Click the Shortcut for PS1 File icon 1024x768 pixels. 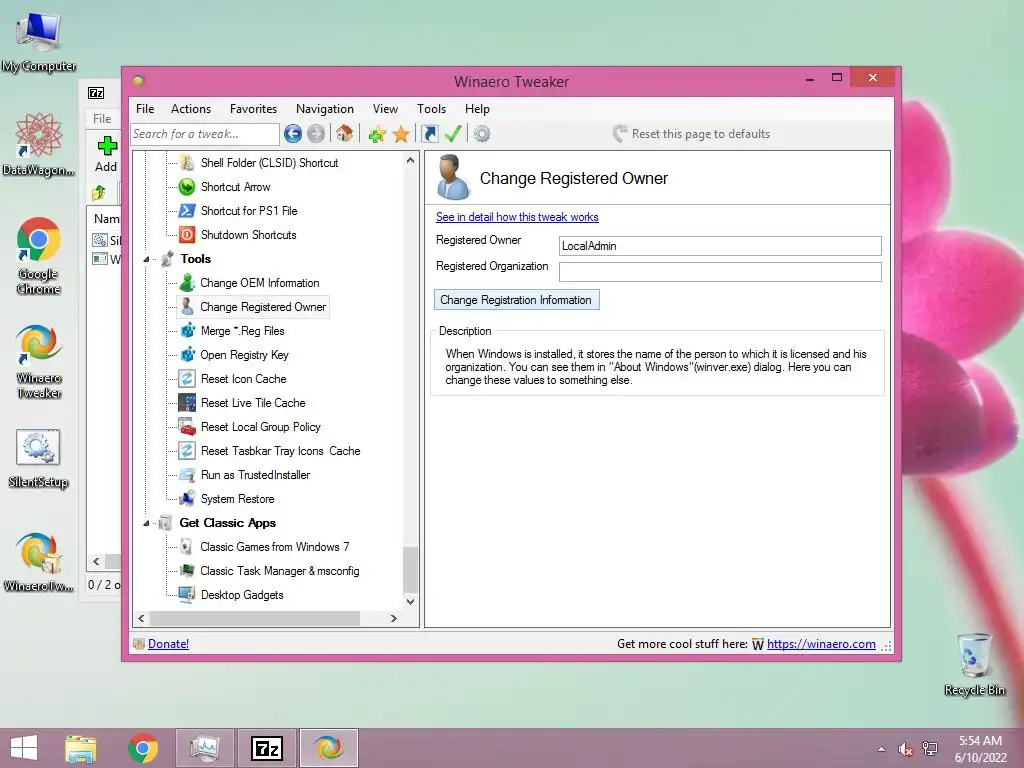pyautogui.click(x=187, y=211)
